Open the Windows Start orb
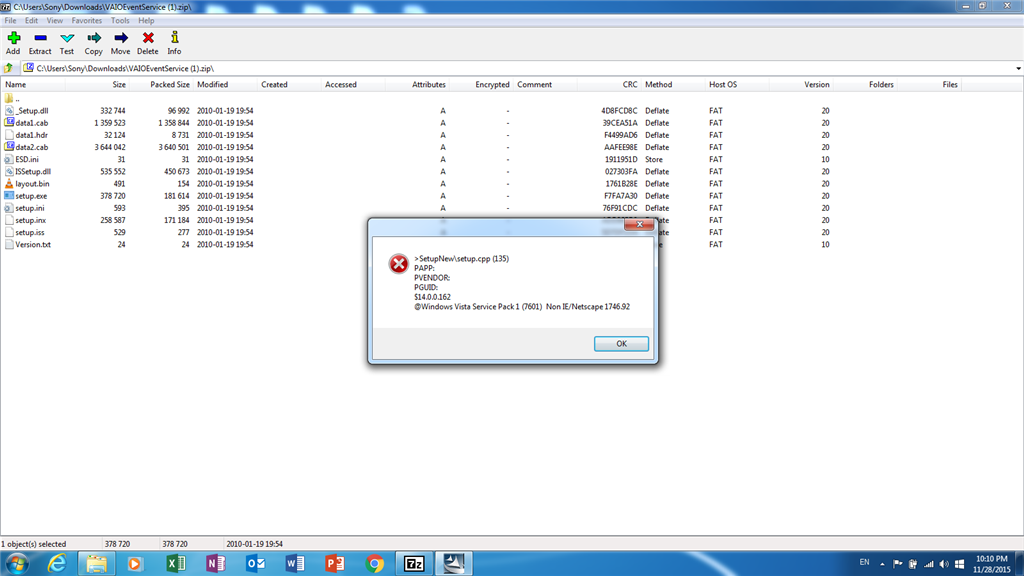Viewport: 1024px width, 576px height. [17, 563]
